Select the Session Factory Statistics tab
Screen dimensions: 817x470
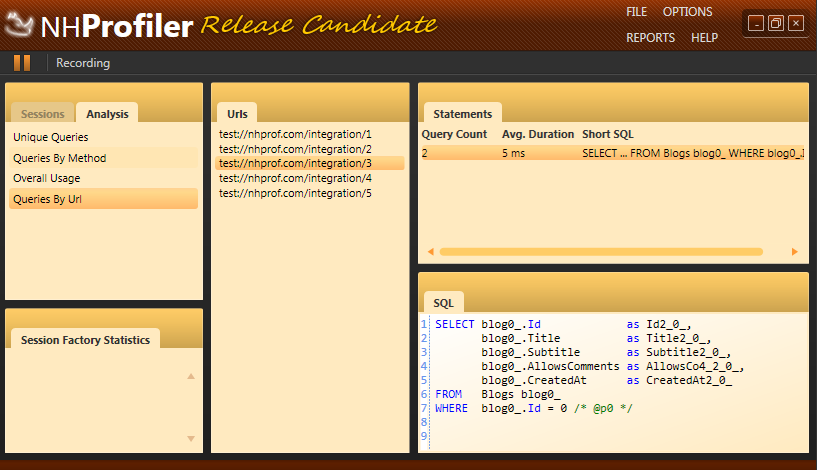pyautogui.click(x=85, y=340)
